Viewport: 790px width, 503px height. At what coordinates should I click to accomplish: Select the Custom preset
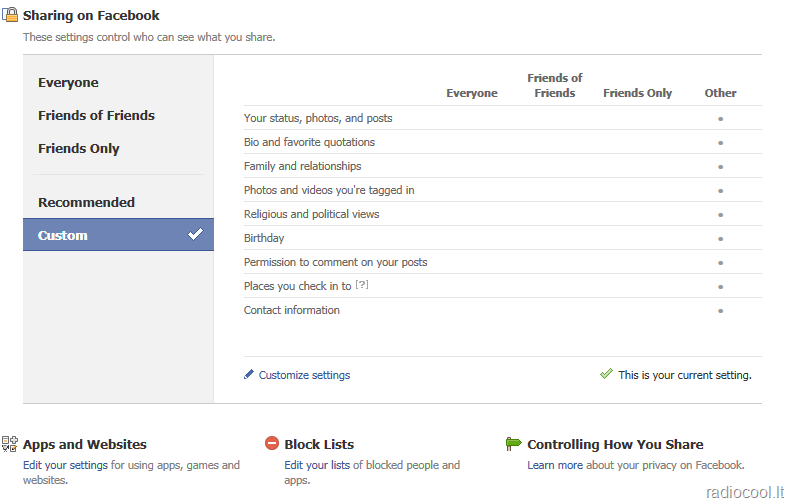[x=118, y=234]
